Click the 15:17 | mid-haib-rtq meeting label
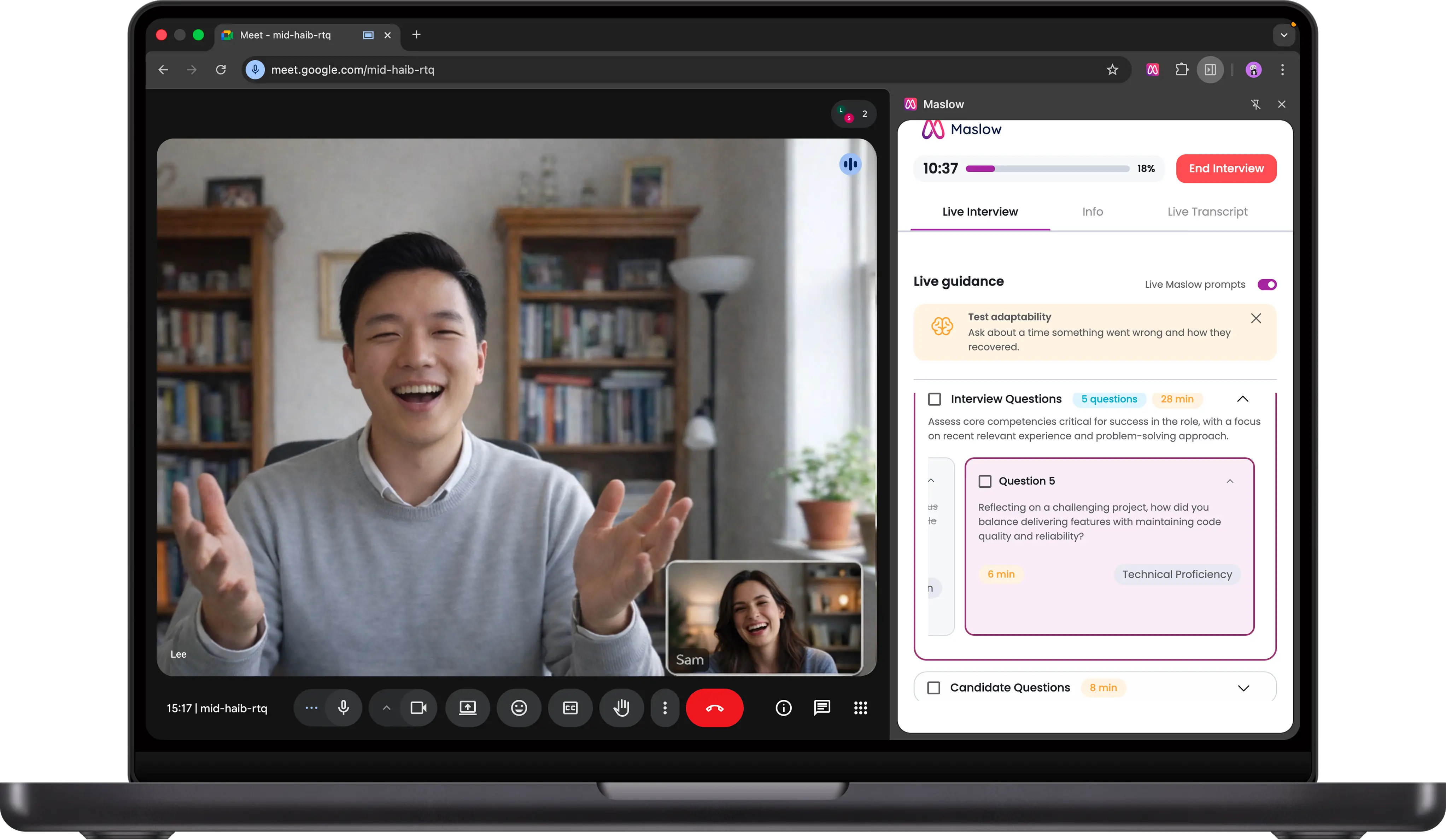Image resolution: width=1446 pixels, height=840 pixels. pyautogui.click(x=217, y=708)
